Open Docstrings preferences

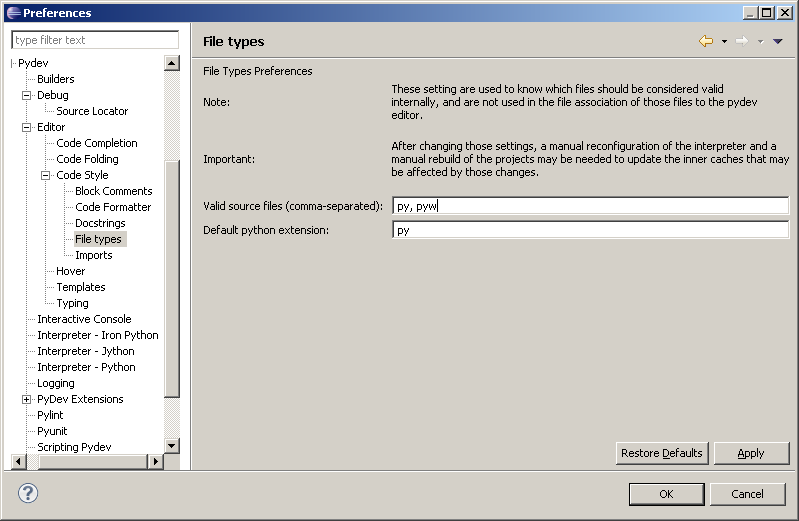pos(100,223)
